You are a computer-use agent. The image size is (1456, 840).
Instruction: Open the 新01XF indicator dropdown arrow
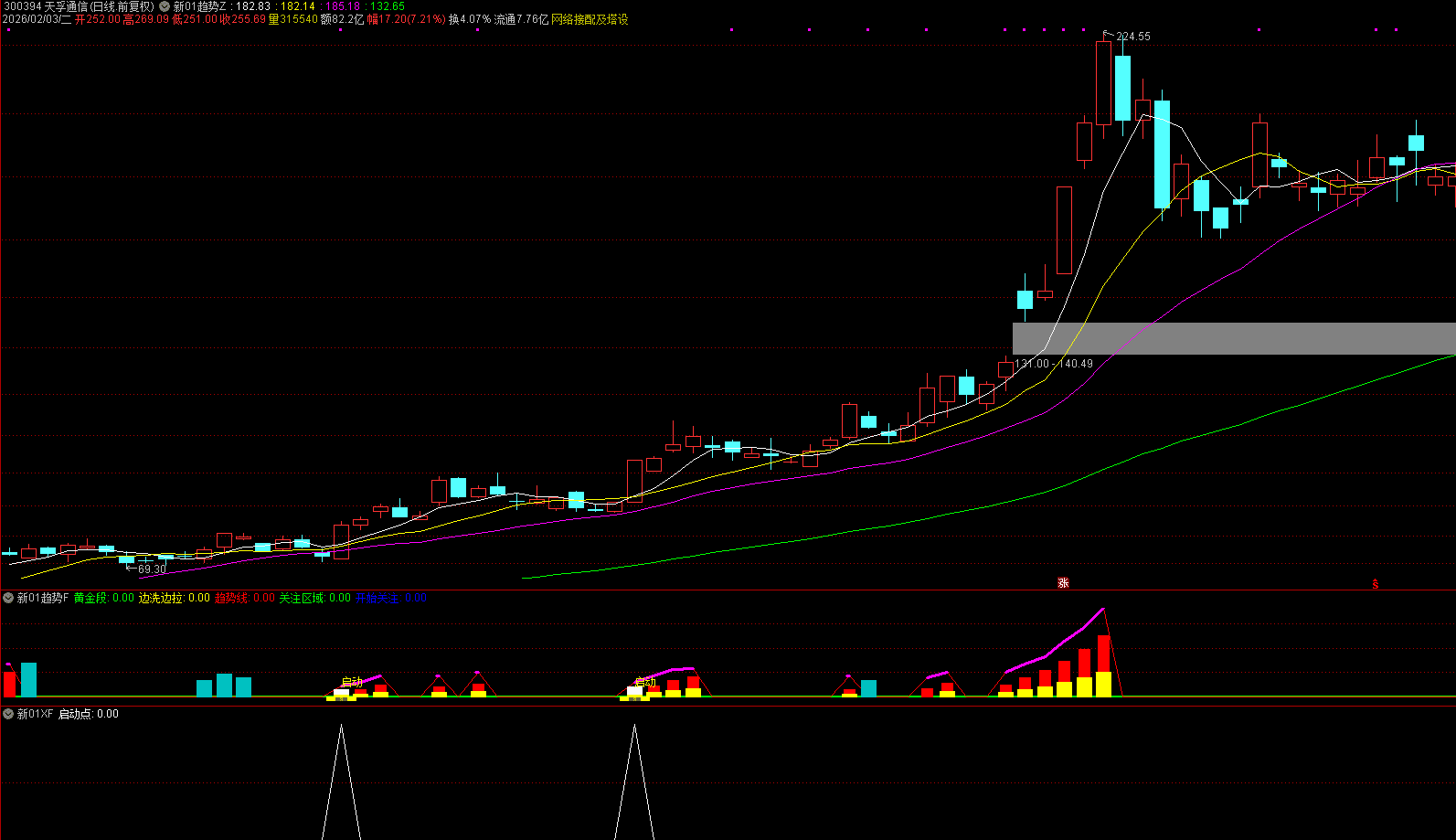pyautogui.click(x=8, y=714)
